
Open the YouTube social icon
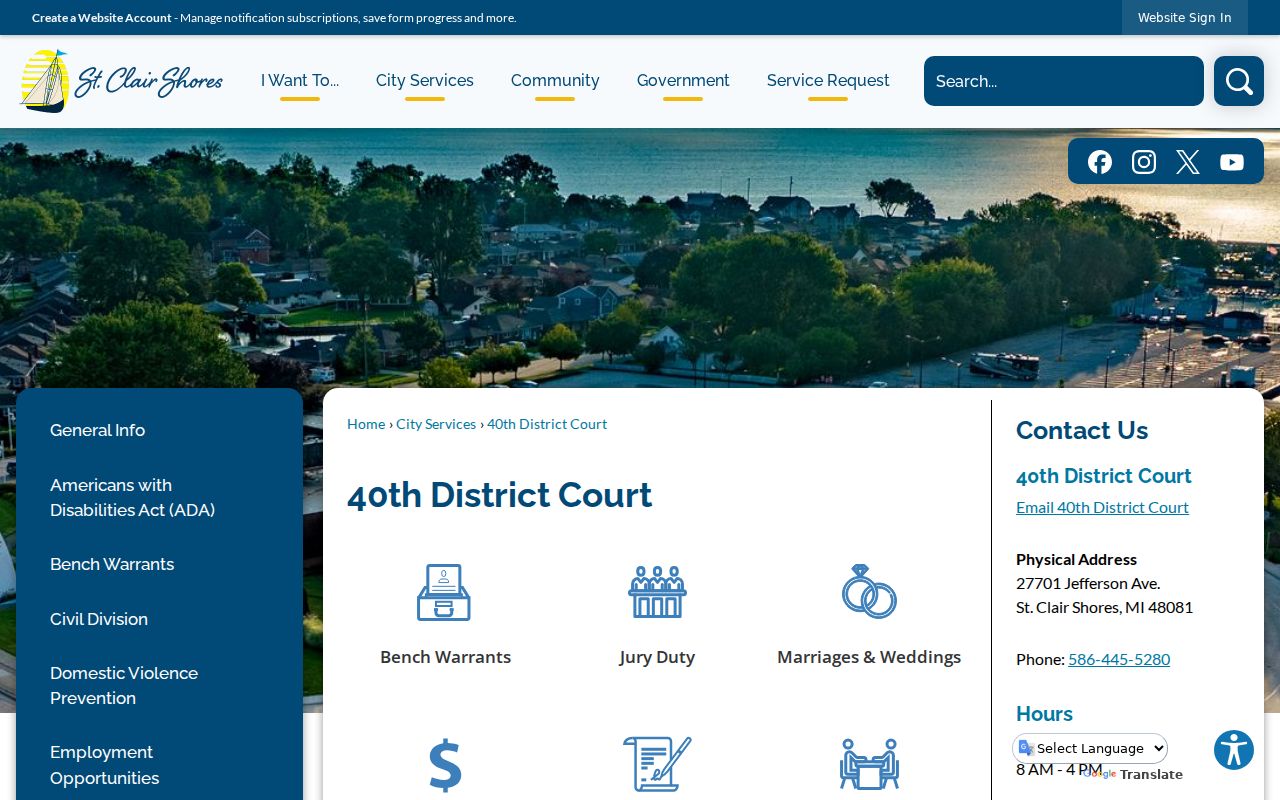click(1232, 162)
